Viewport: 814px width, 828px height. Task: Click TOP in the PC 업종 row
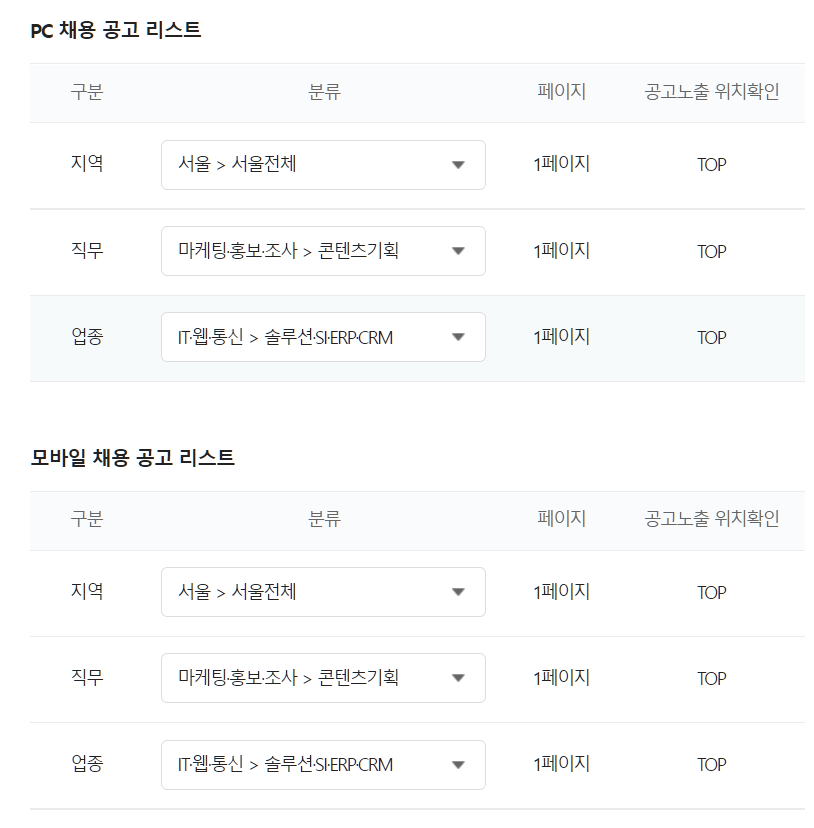point(712,338)
